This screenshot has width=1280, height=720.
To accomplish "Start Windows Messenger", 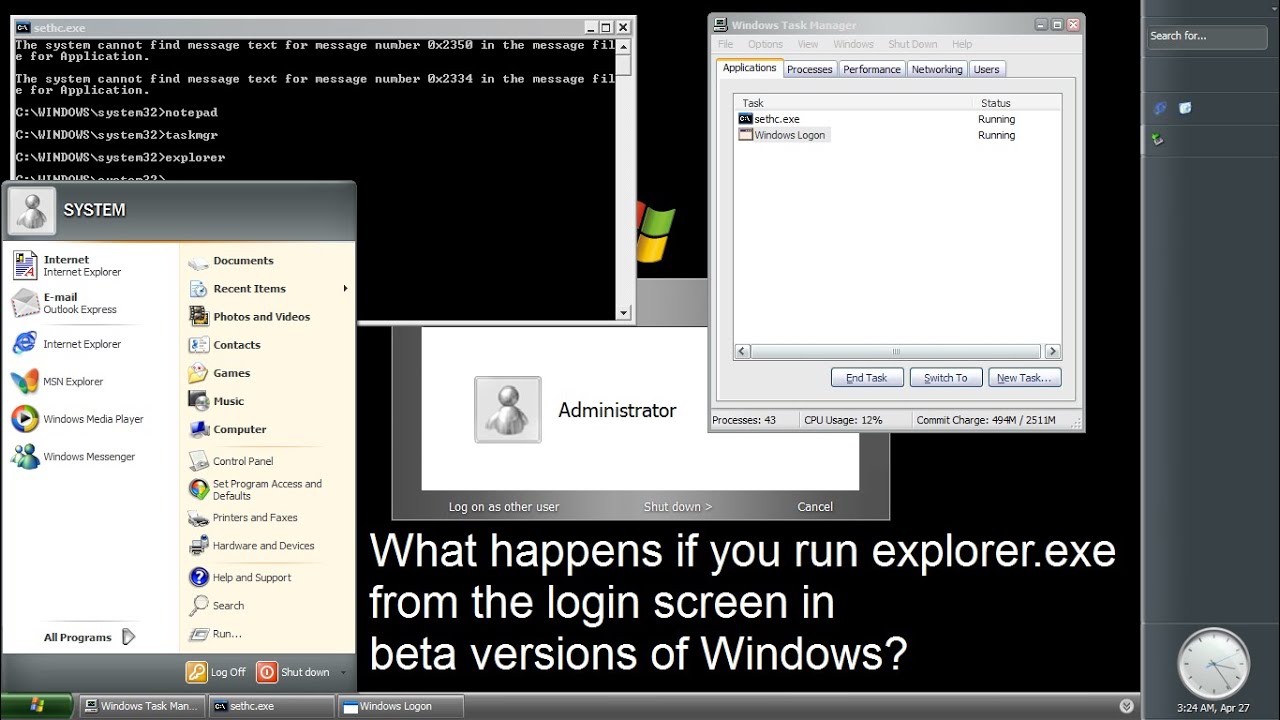I will tap(74, 456).
